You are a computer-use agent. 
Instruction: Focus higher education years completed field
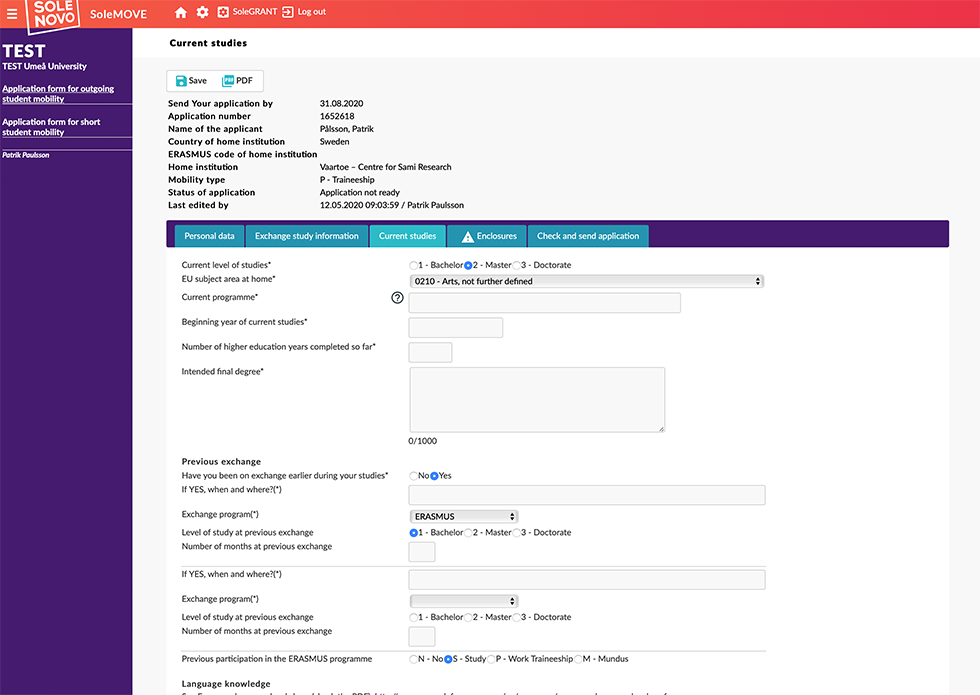click(430, 352)
